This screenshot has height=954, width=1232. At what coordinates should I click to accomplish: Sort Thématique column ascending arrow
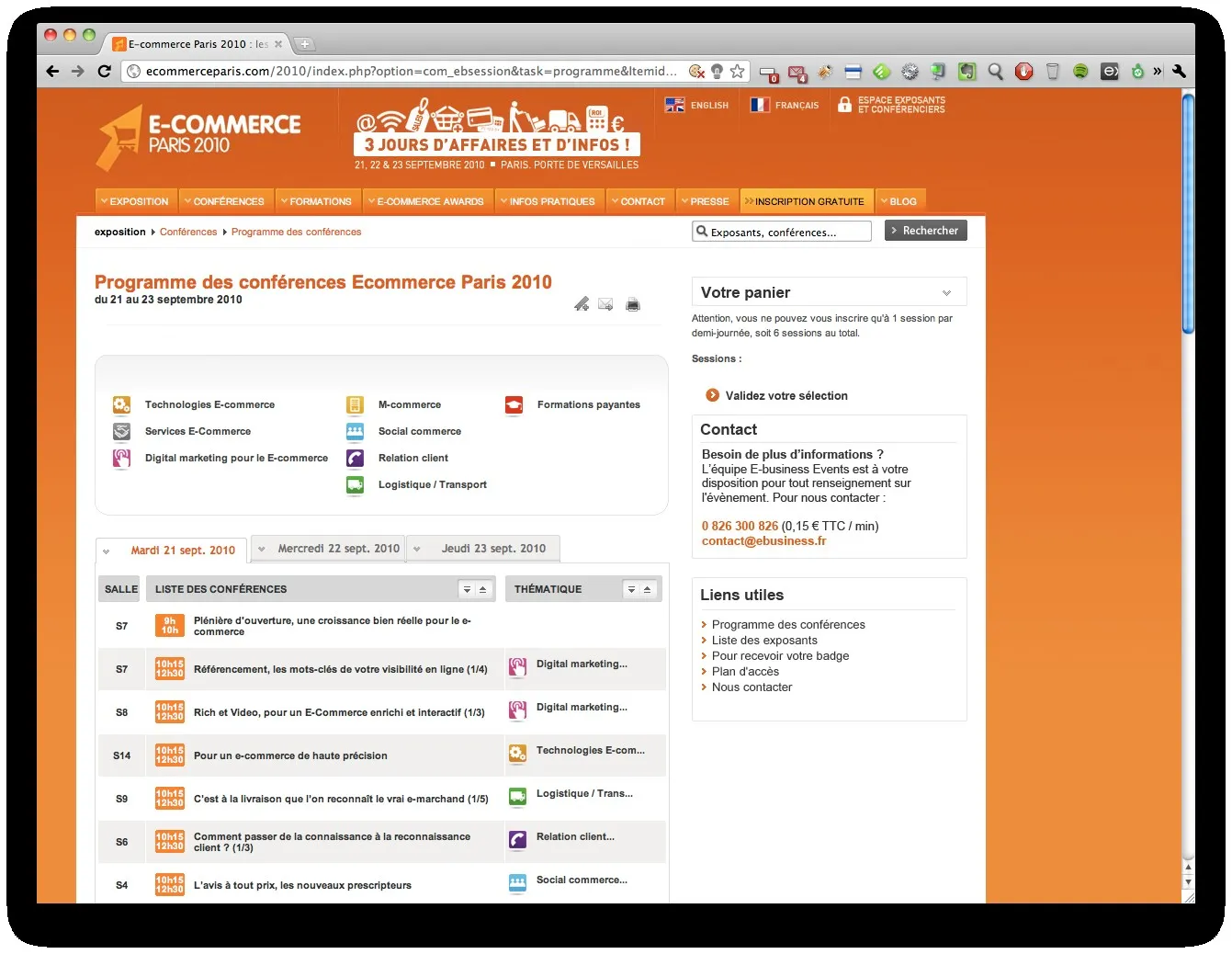point(648,589)
